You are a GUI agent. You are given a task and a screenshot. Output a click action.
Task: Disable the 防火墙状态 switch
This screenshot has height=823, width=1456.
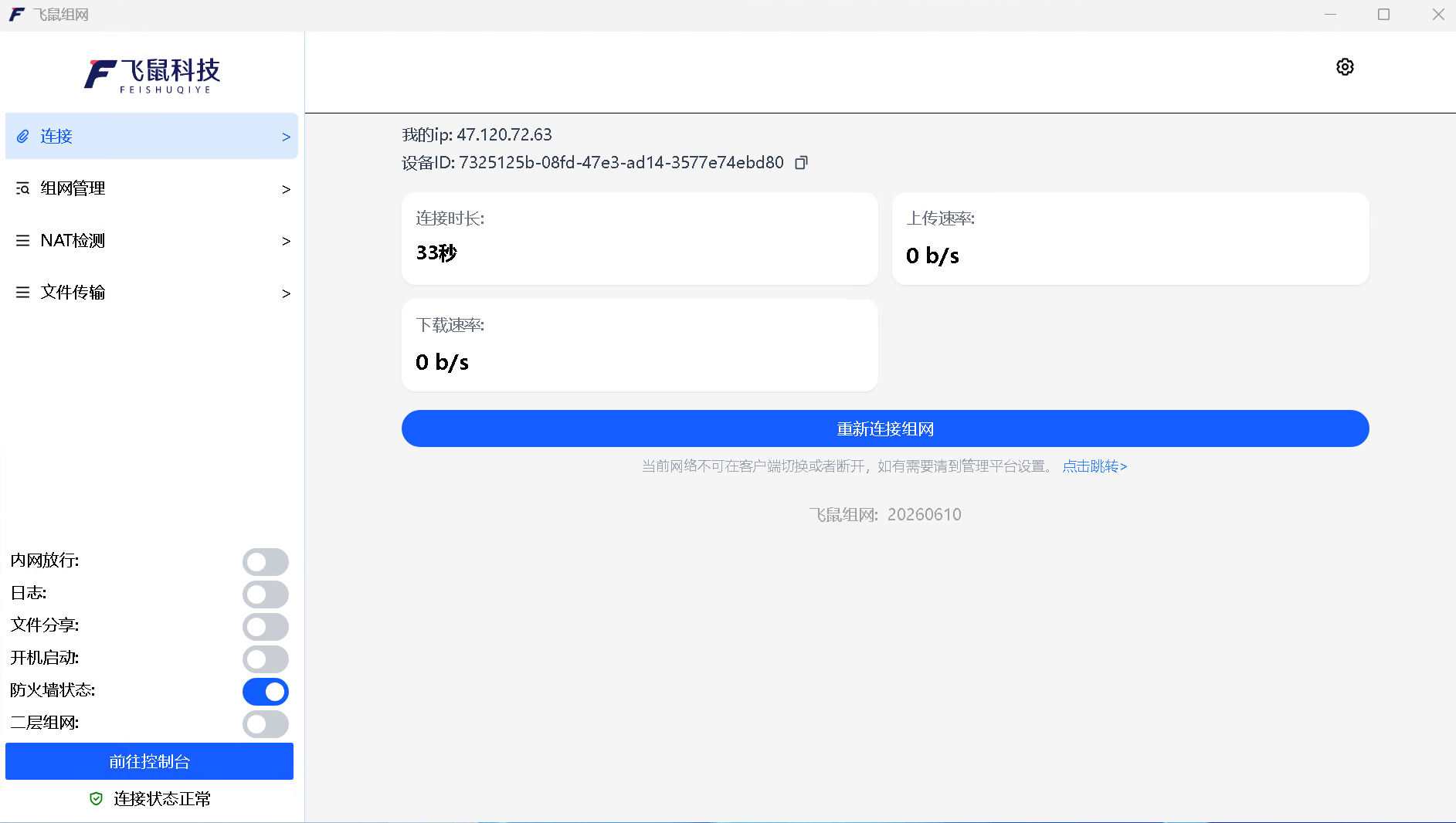click(x=266, y=692)
